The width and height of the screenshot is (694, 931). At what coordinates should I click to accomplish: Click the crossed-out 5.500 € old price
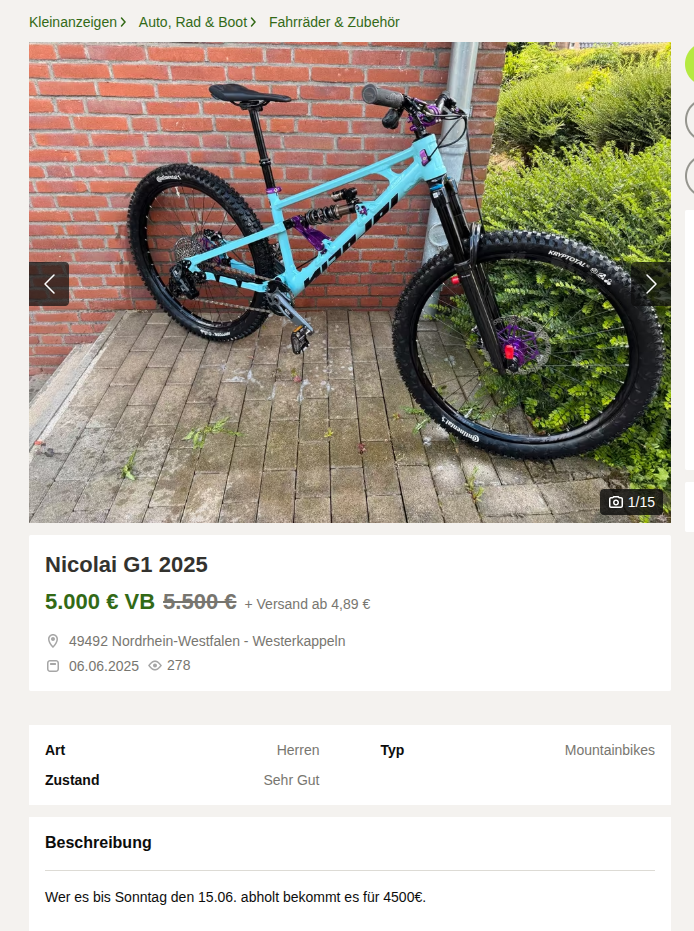(199, 601)
